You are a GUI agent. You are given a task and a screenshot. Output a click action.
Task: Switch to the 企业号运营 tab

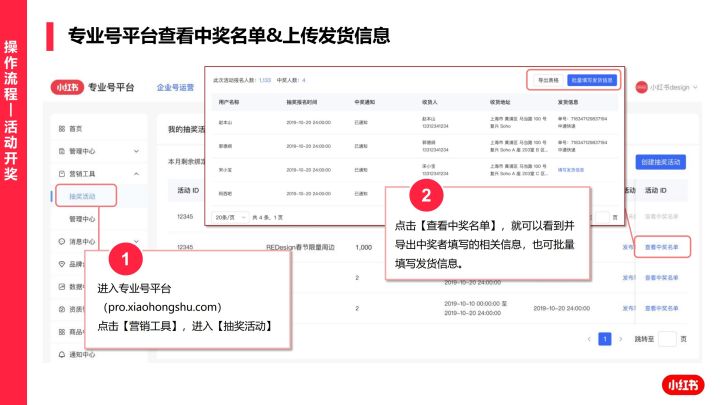175,87
